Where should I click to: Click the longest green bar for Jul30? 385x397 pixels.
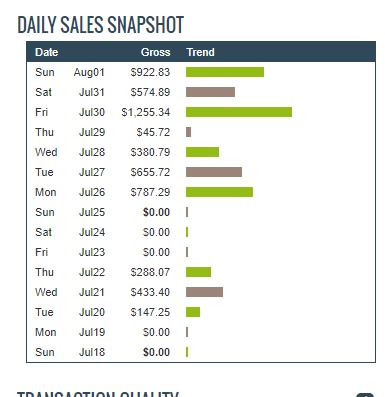(x=239, y=112)
